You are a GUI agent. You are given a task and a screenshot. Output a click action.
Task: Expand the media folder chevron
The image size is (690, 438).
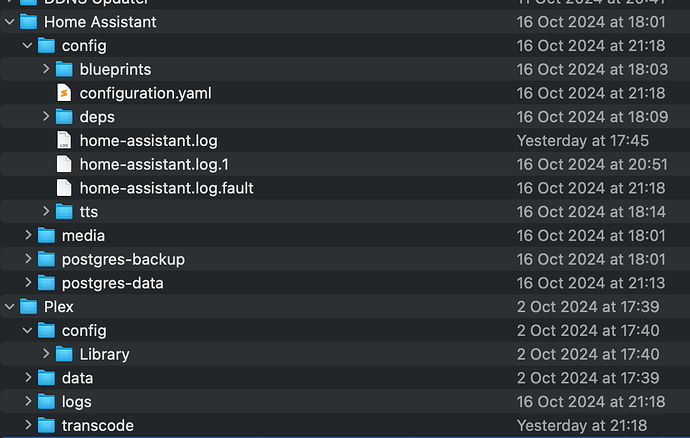point(28,236)
